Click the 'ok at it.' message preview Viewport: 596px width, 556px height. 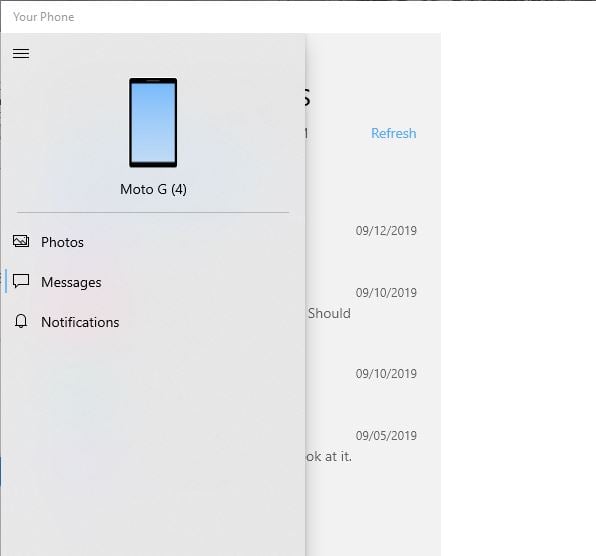tap(329, 456)
